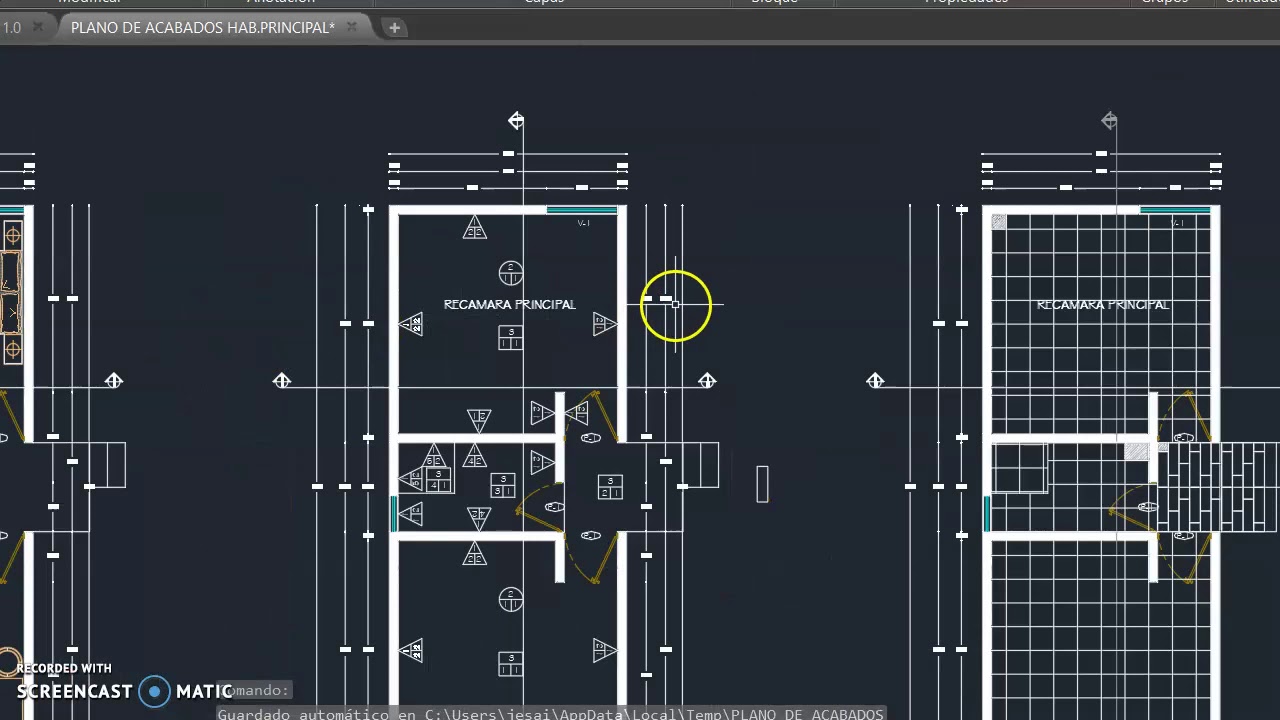Select the V-1 tag in the untiled middle plan
The width and height of the screenshot is (1280, 720).
(584, 223)
